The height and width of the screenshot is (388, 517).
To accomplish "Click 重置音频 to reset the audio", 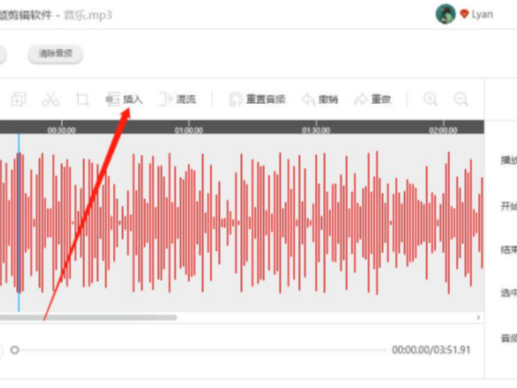I will pos(257,99).
